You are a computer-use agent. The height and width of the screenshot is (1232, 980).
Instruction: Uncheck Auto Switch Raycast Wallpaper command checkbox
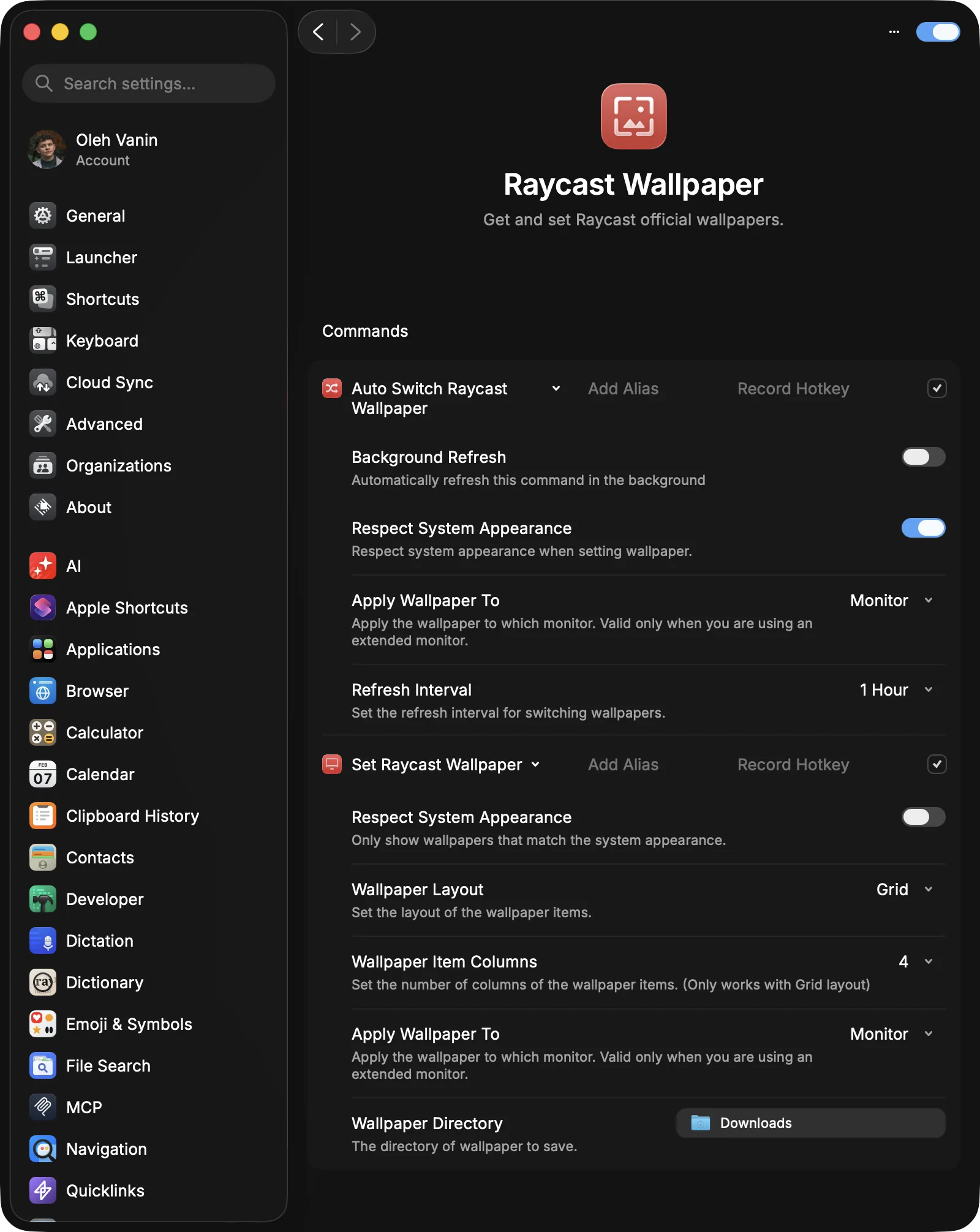point(937,388)
